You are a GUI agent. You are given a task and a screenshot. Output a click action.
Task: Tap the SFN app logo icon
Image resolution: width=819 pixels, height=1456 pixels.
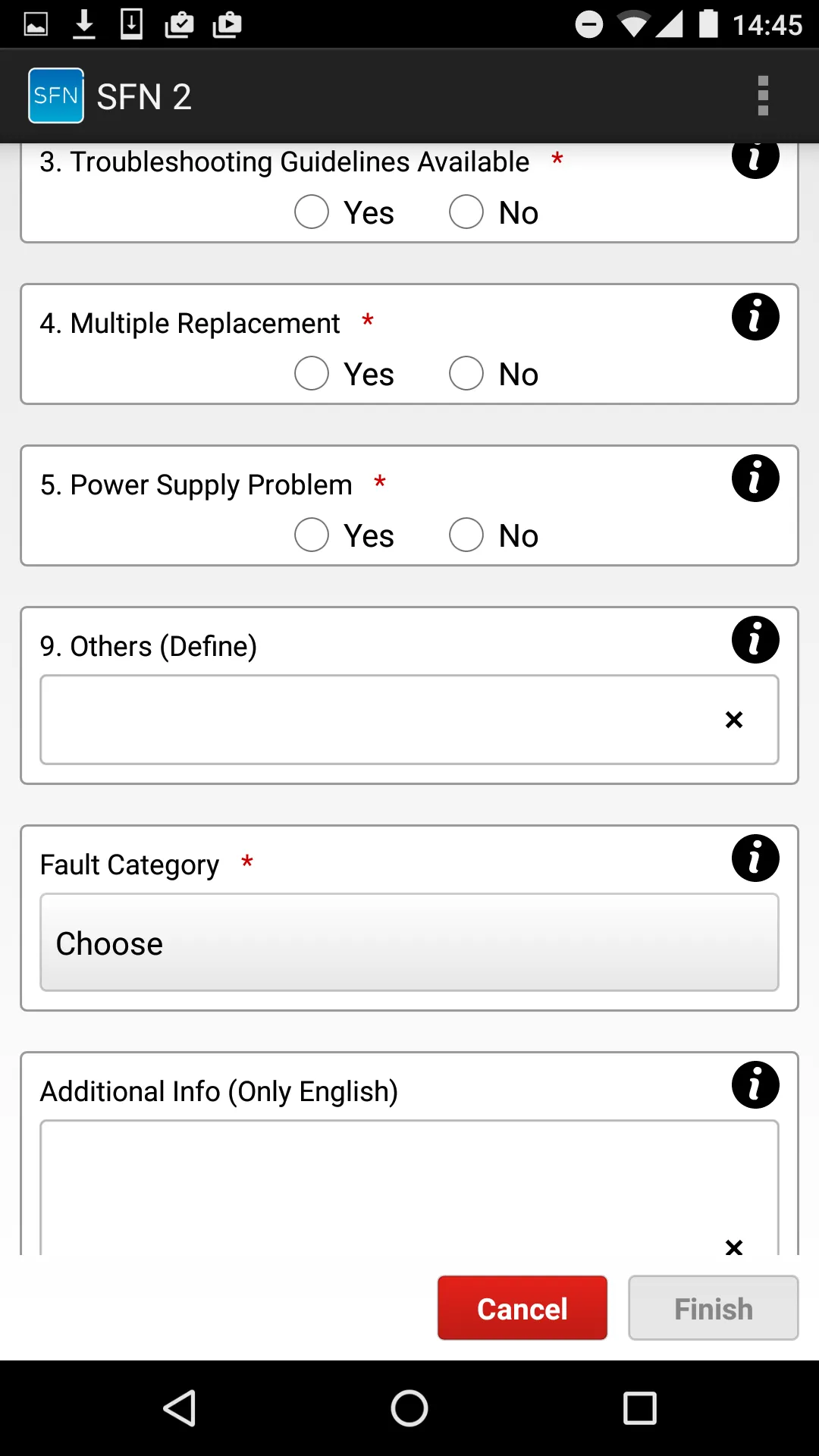[x=56, y=96]
